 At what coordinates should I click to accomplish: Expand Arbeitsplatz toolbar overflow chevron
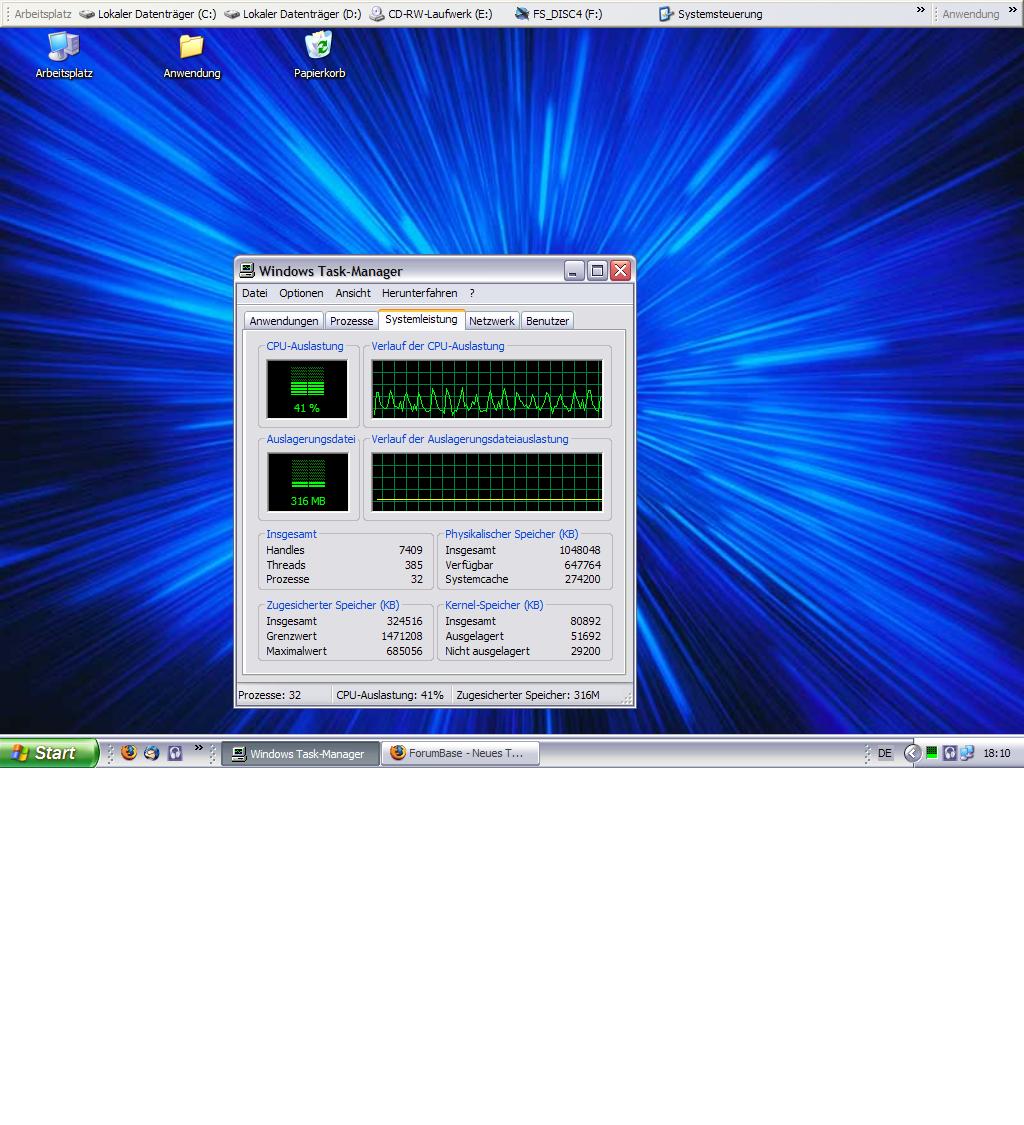point(921,9)
